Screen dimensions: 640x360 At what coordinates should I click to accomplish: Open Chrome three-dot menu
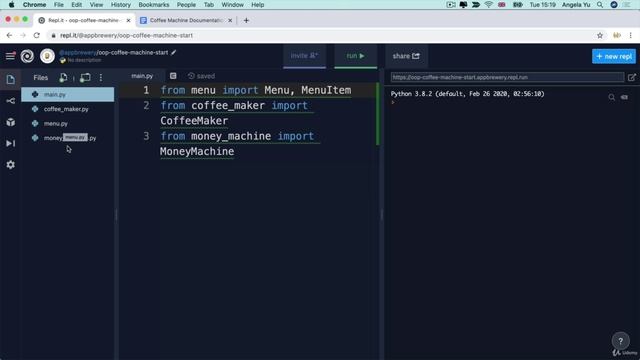coord(631,36)
